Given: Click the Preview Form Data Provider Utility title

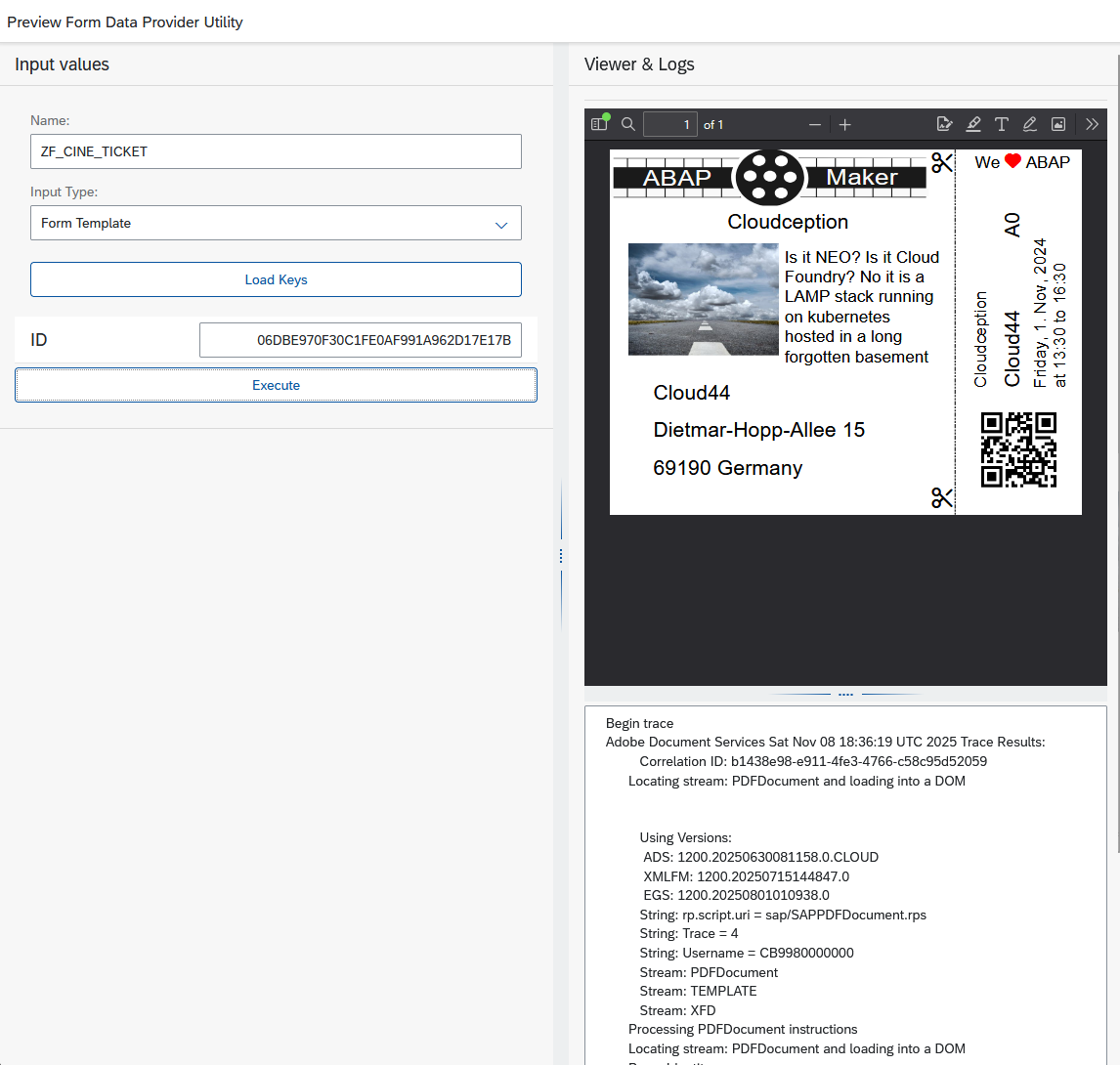Looking at the screenshot, I should 124,21.
